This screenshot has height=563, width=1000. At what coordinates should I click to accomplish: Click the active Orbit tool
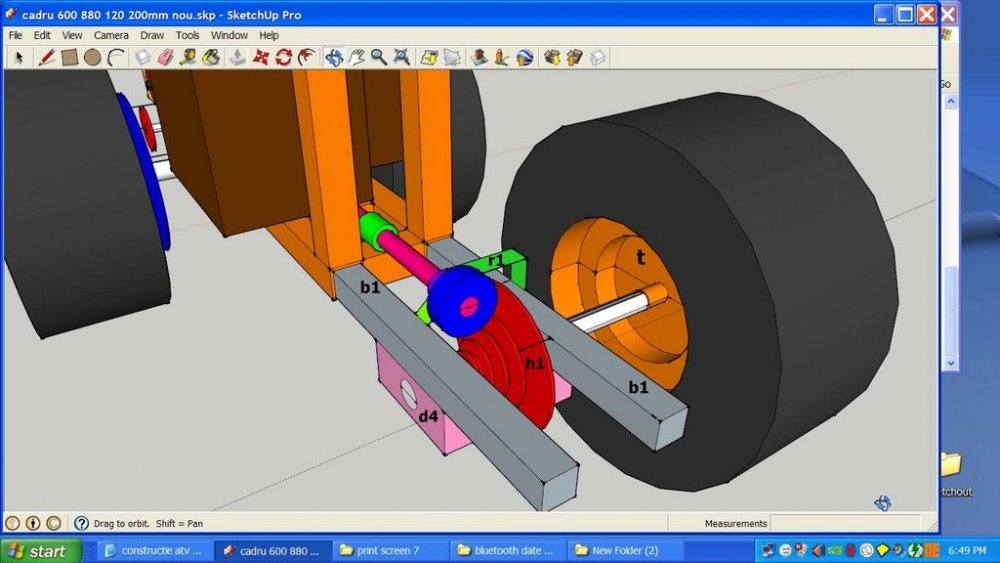[334, 58]
